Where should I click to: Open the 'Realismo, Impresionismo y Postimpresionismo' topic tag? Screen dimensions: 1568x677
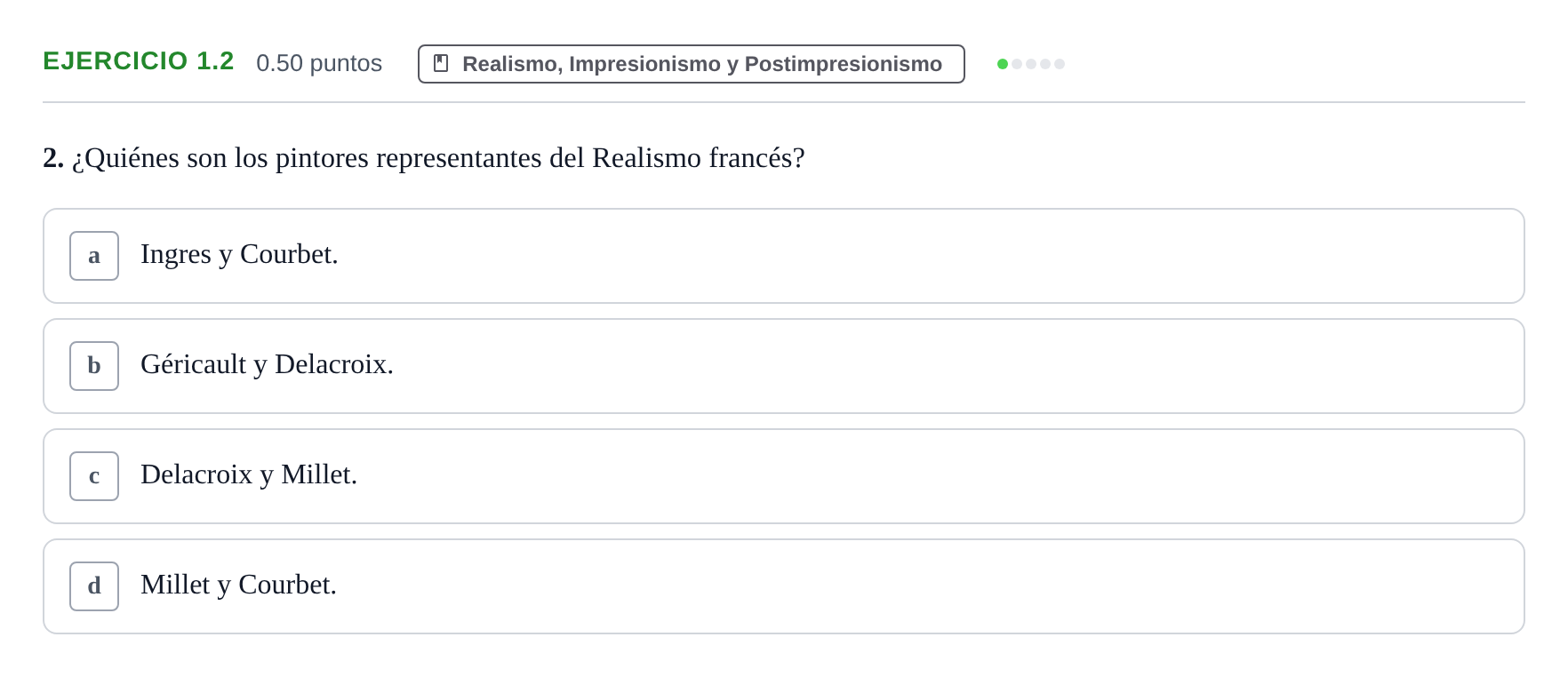692,64
